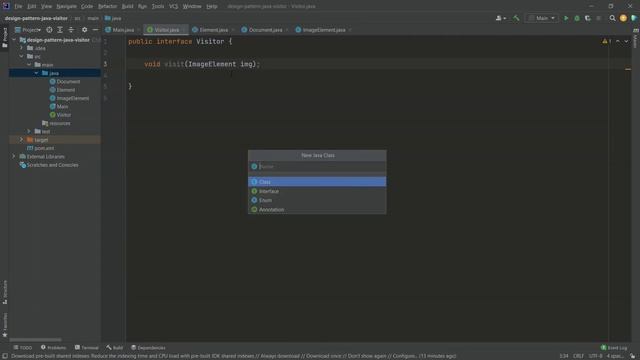Open the Build menu
The width and height of the screenshot is (640, 360).
127,6
